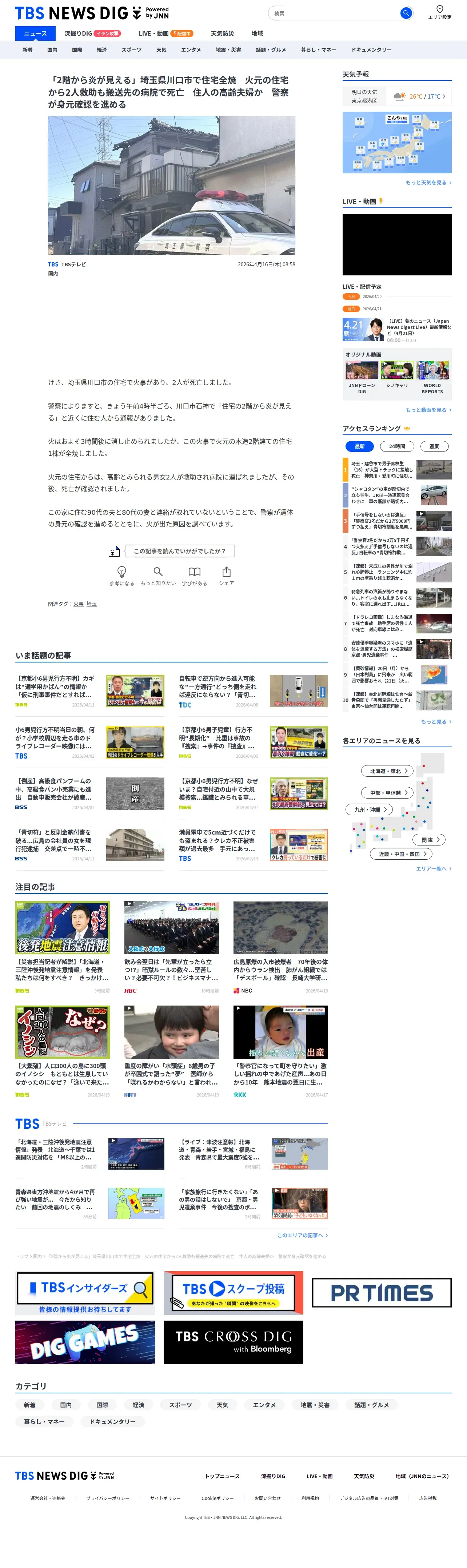Go to エンタメ in the sub navigation
The image size is (467, 1568).
tap(191, 50)
